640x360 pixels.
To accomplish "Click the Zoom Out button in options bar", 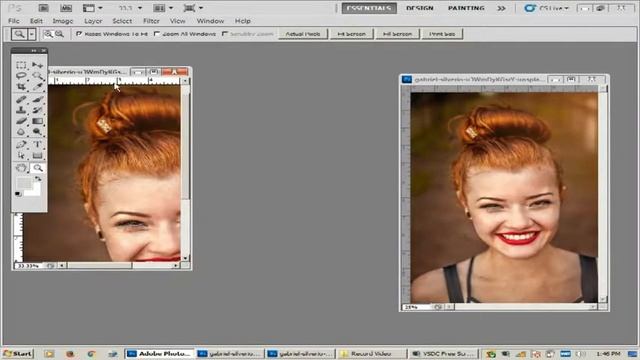I will (x=59, y=34).
